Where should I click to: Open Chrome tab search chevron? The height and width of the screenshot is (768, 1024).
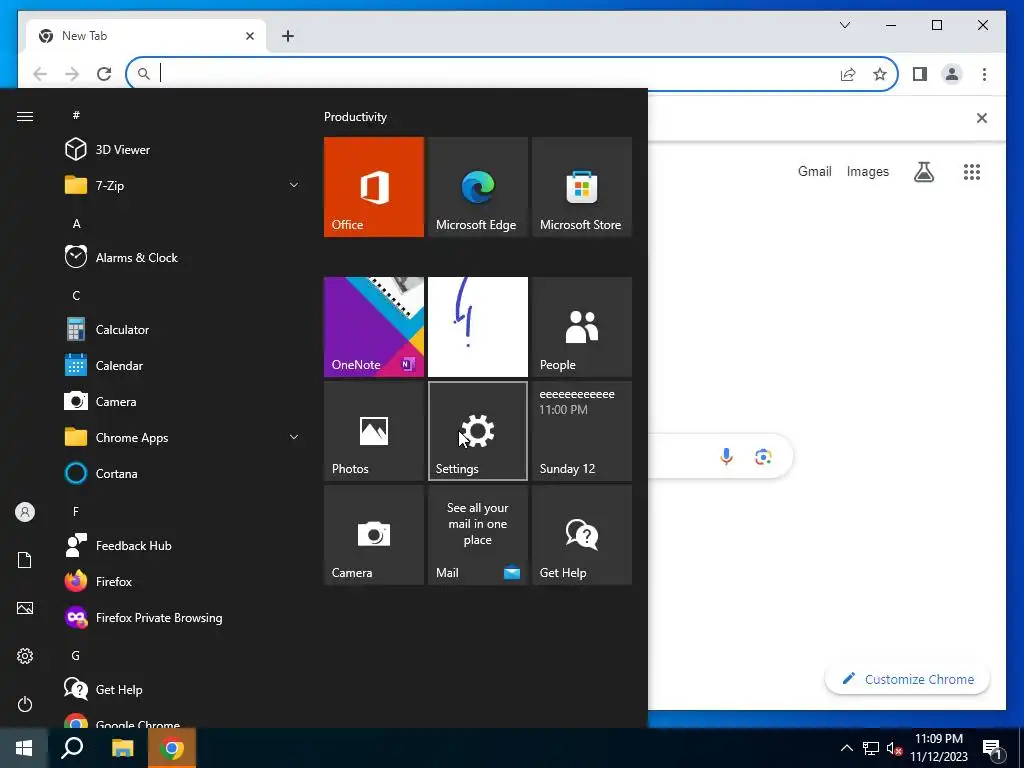pos(844,25)
